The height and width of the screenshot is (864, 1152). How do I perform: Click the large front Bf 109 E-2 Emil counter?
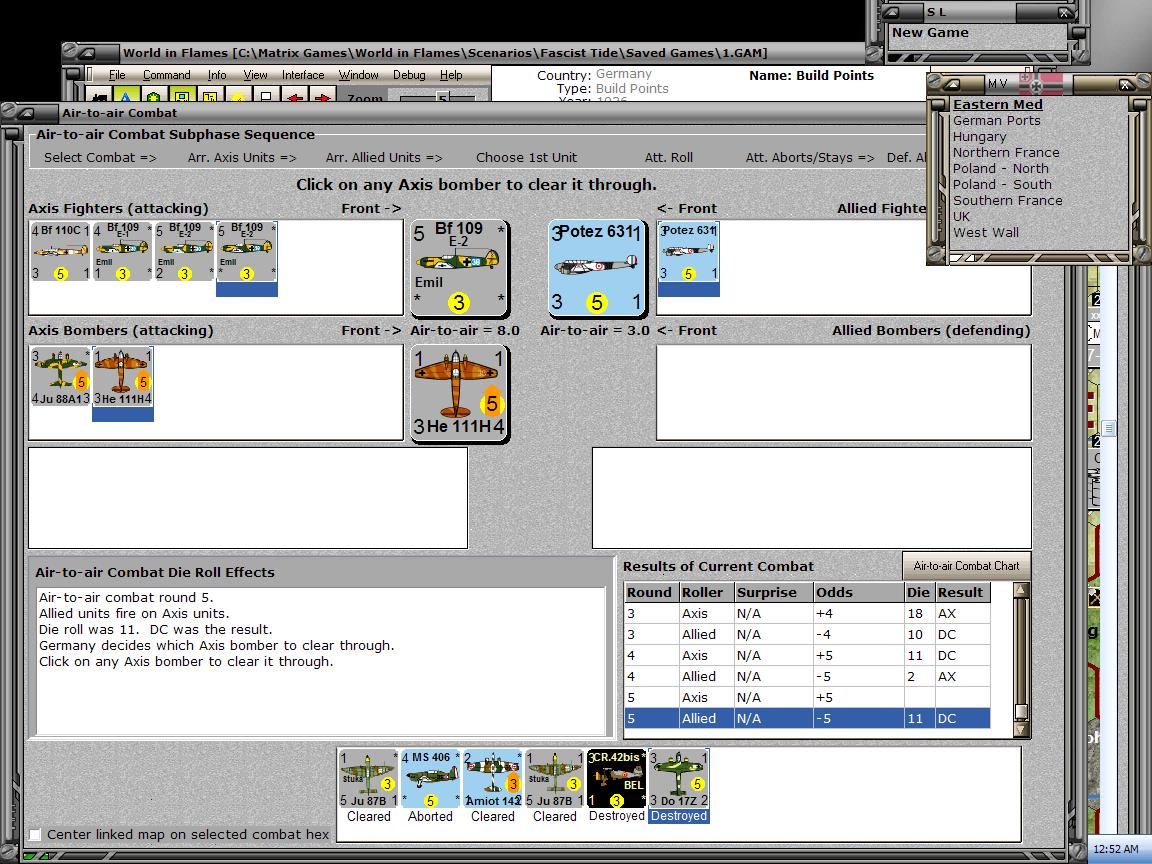pyautogui.click(x=459, y=268)
